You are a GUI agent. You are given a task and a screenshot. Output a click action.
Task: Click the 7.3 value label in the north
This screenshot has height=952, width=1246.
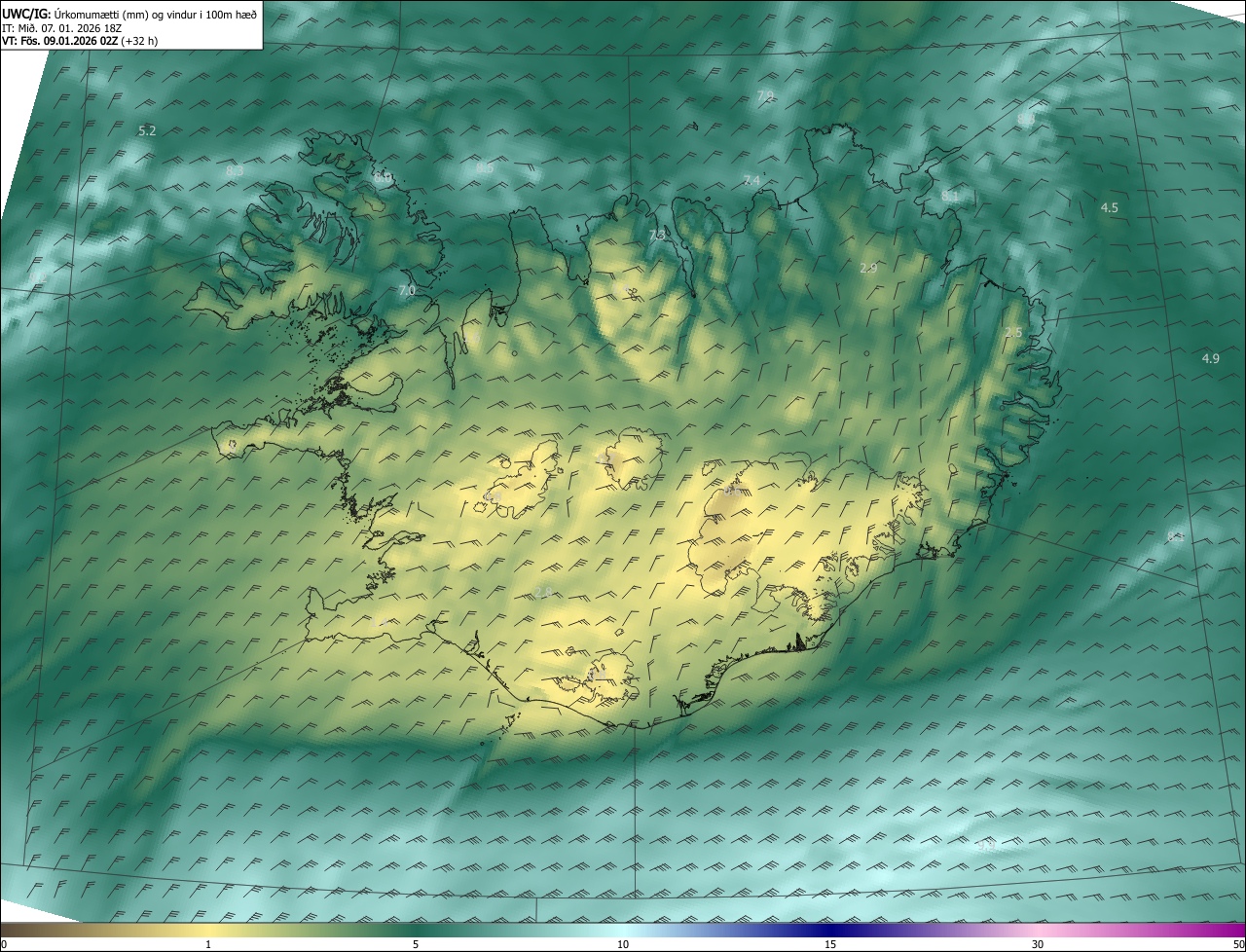coord(658,236)
